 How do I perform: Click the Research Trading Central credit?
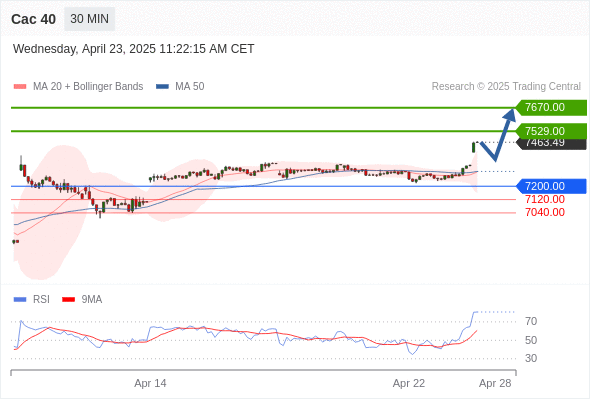[x=506, y=87]
